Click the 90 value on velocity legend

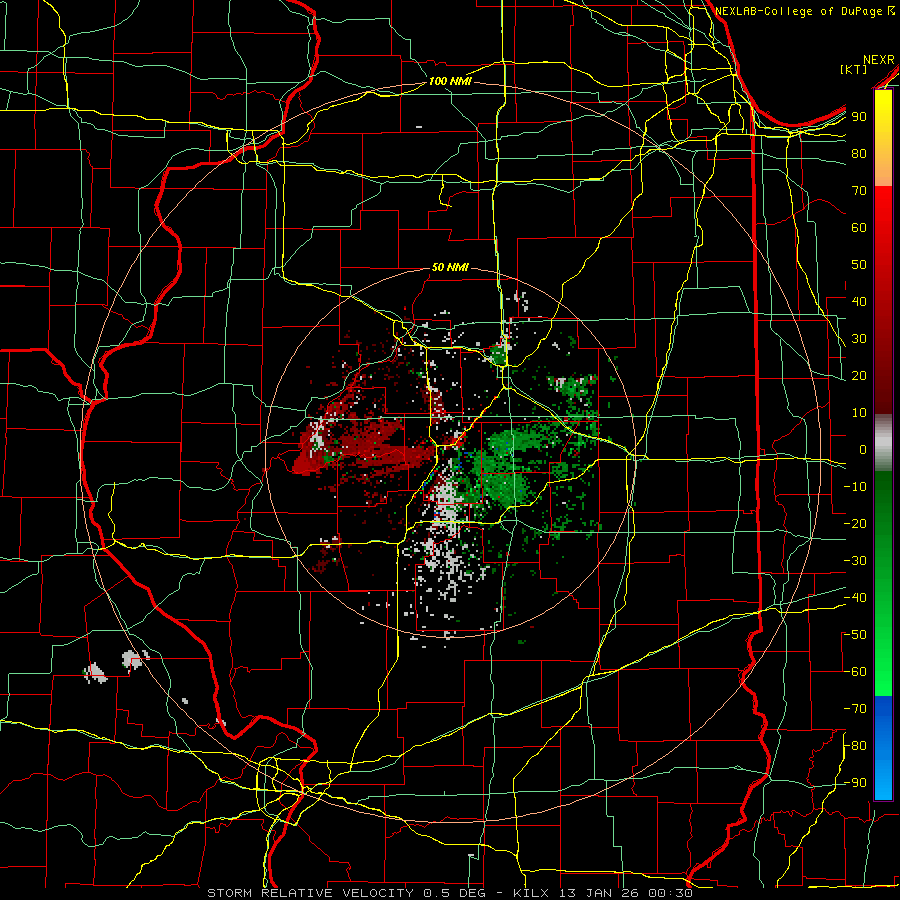tap(859, 117)
